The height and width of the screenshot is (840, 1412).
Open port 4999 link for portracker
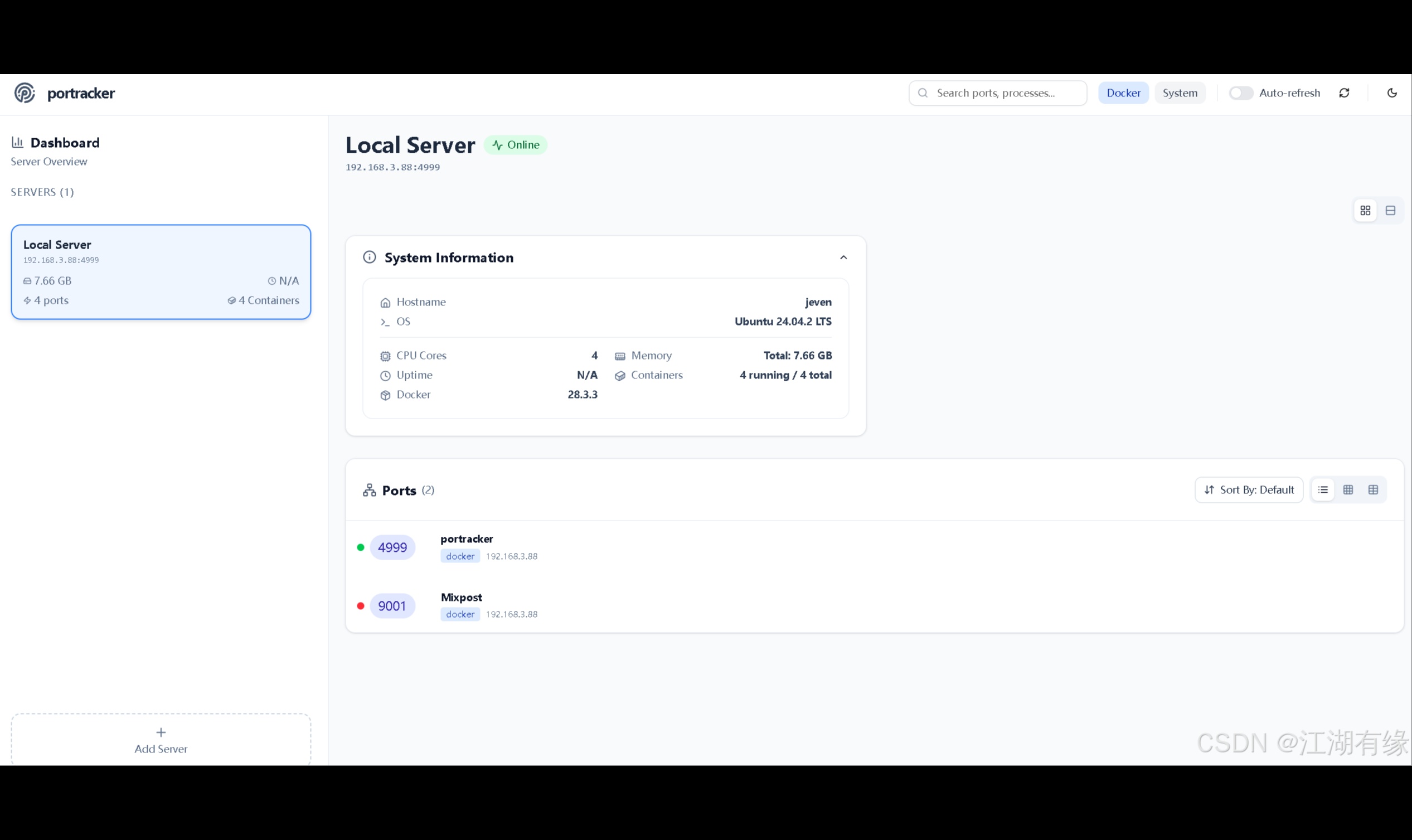point(392,547)
